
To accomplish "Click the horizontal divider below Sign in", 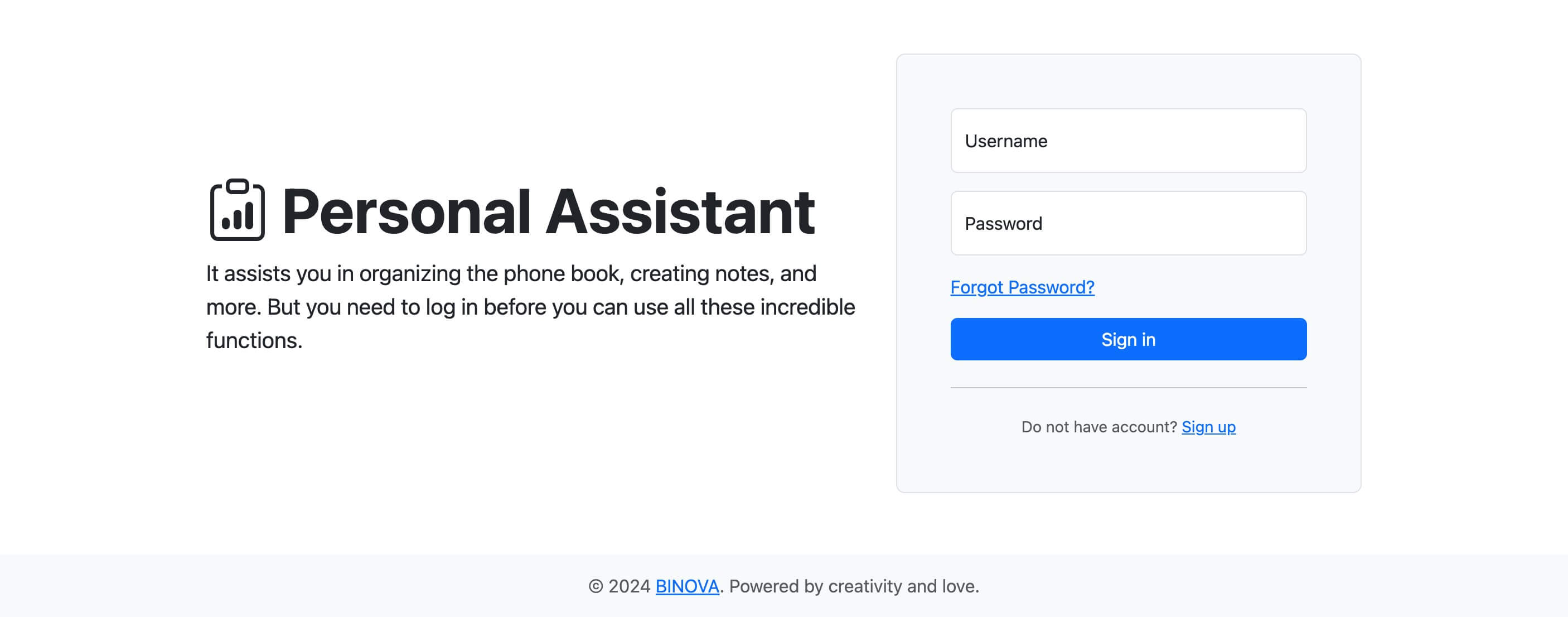I will pyautogui.click(x=1128, y=387).
